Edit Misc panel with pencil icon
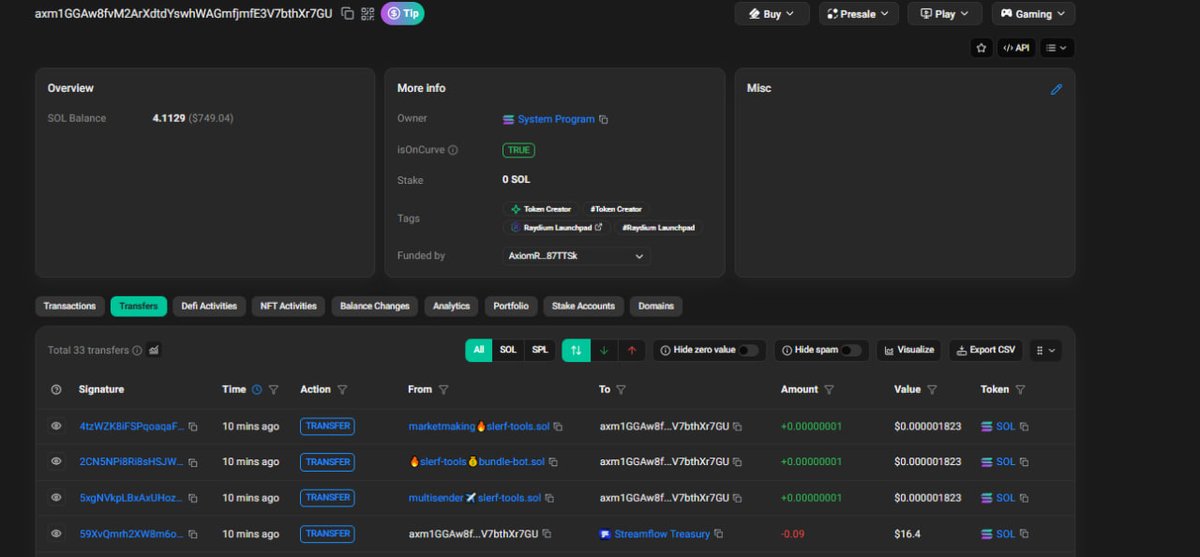 click(x=1056, y=89)
